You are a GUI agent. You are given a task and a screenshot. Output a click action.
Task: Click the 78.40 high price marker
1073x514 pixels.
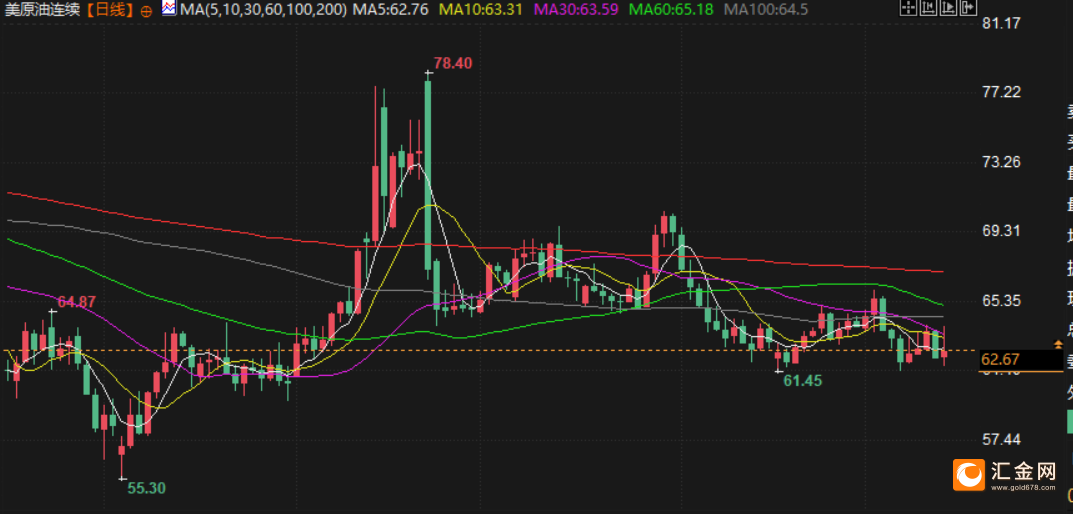[452, 63]
